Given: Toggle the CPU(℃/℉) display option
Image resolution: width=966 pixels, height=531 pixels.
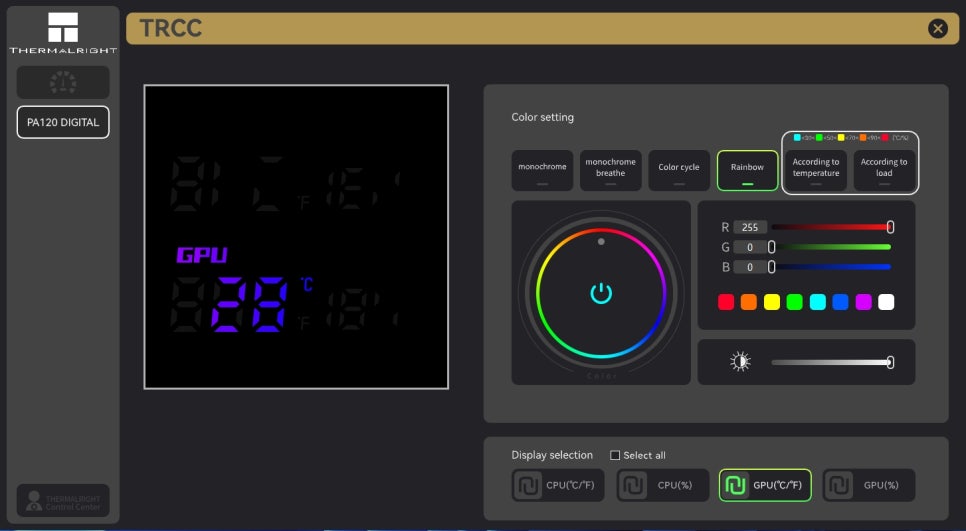Looking at the screenshot, I should pos(558,485).
